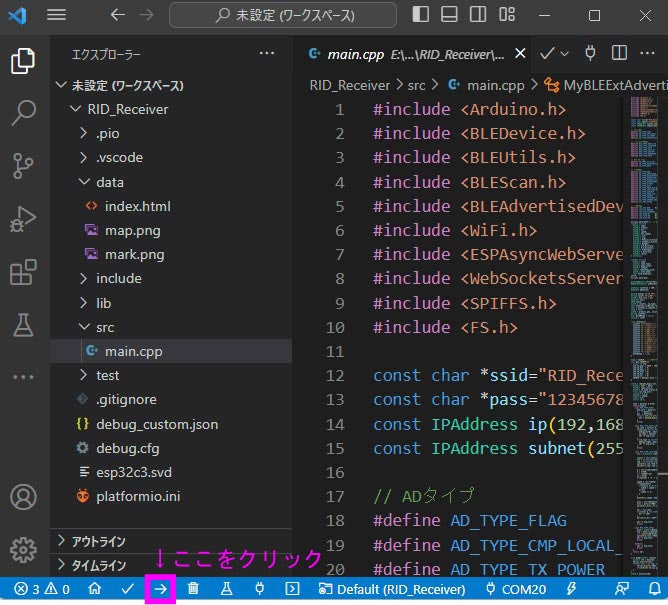This screenshot has width=668, height=605.
Task: Open index.html in the explorer
Action: pos(171,207)
